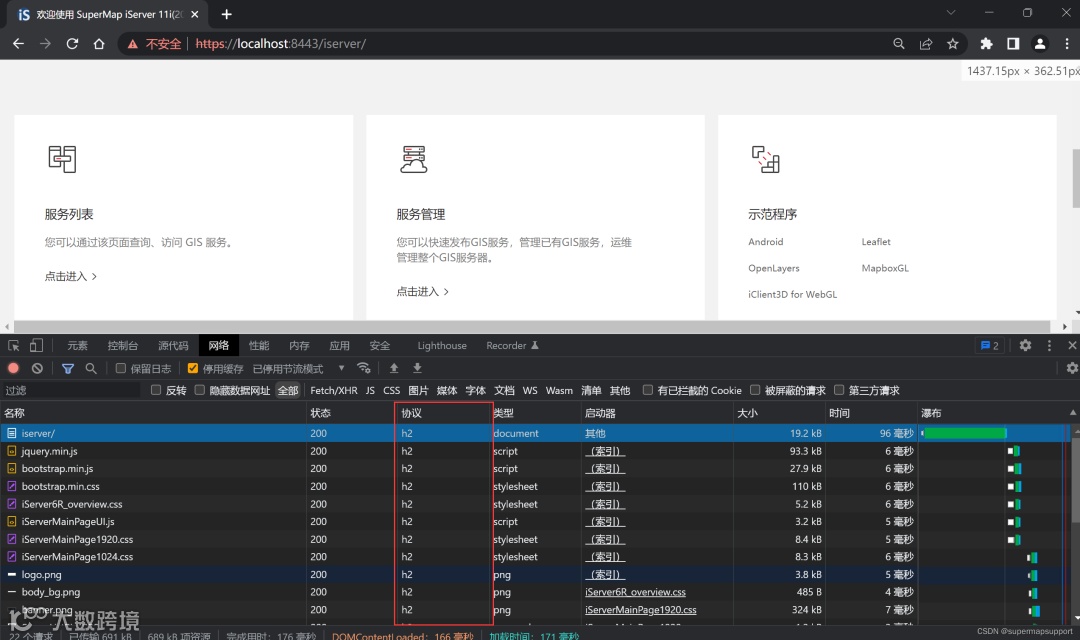The height and width of the screenshot is (640, 1080).
Task: Open the extensions puzzle icon
Action: (x=986, y=43)
